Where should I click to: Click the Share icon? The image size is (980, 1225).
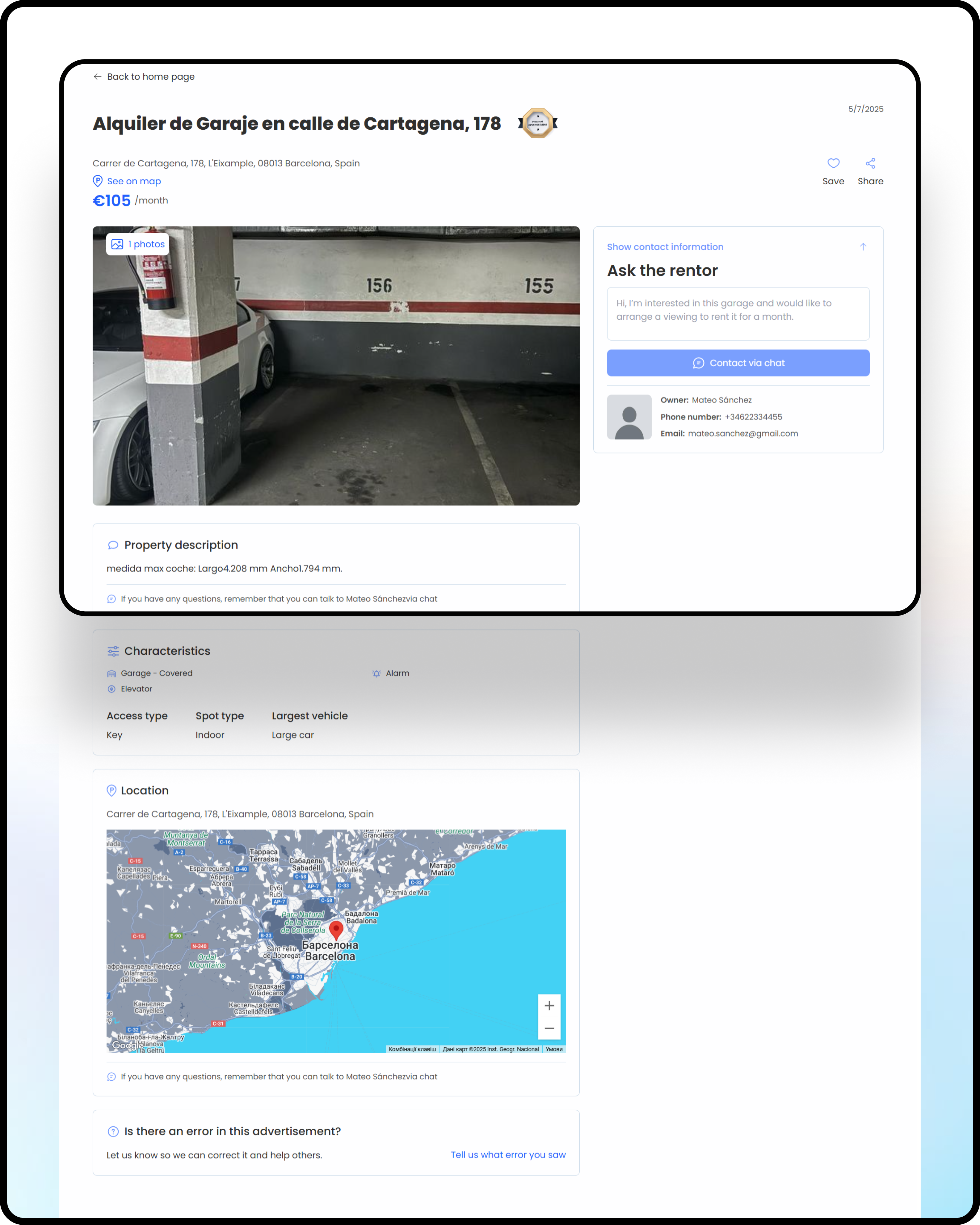click(x=870, y=164)
